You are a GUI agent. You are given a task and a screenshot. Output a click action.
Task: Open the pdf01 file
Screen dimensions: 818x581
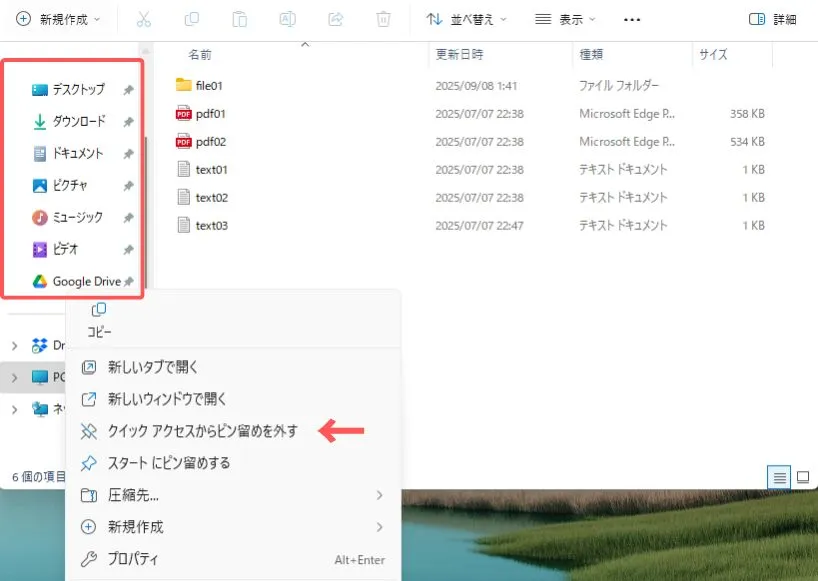(x=211, y=114)
